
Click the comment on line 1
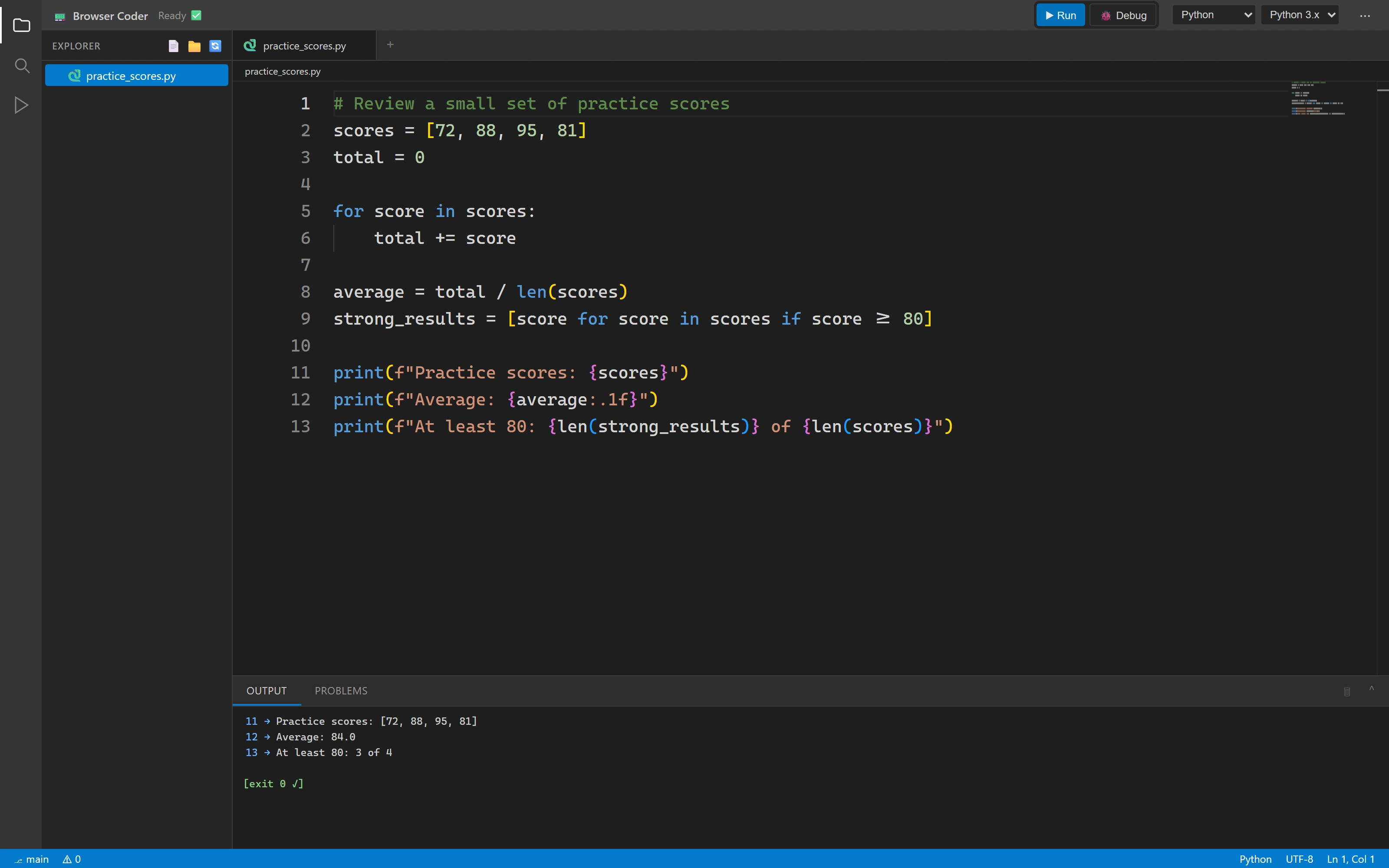pyautogui.click(x=531, y=104)
